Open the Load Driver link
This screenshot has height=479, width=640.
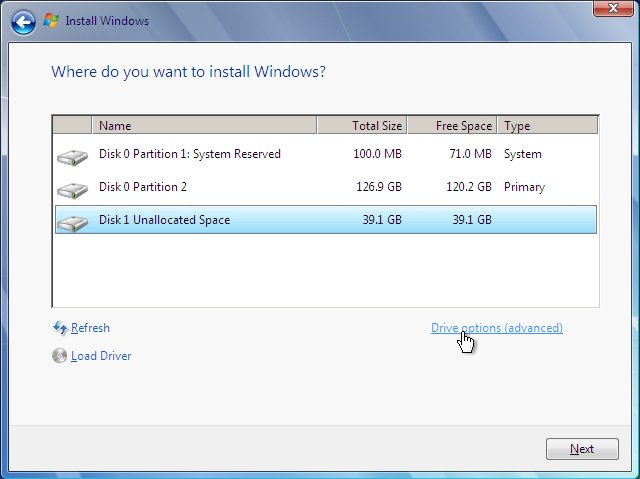tap(101, 356)
